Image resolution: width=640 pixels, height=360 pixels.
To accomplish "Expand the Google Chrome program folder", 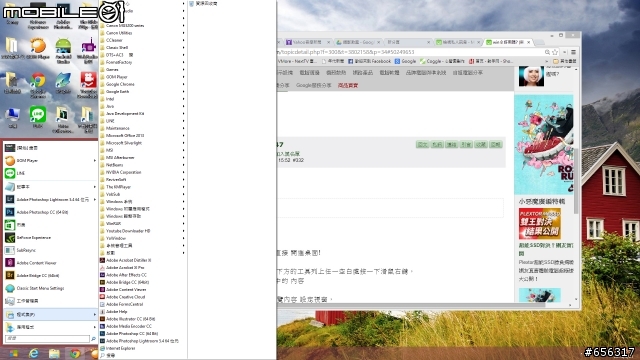I will point(142,84).
